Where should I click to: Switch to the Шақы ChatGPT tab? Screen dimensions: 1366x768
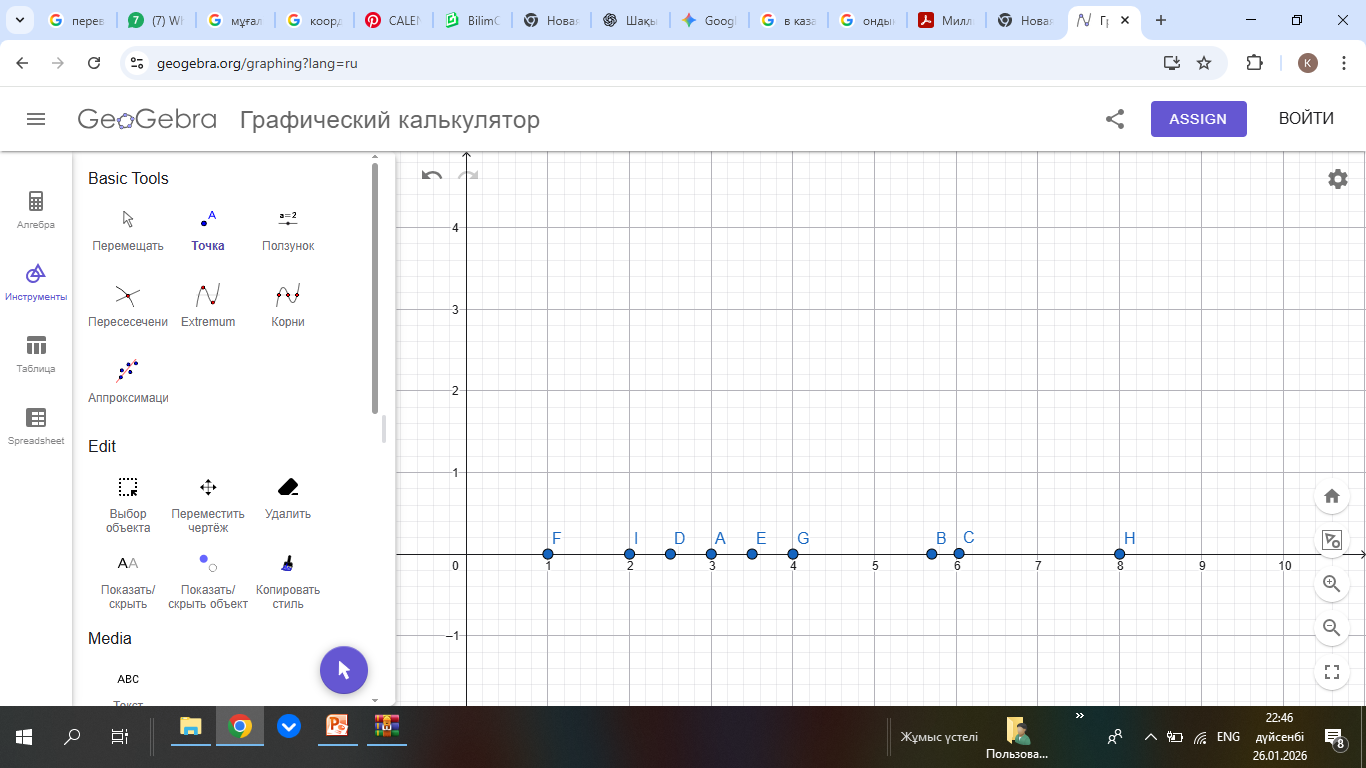631,20
